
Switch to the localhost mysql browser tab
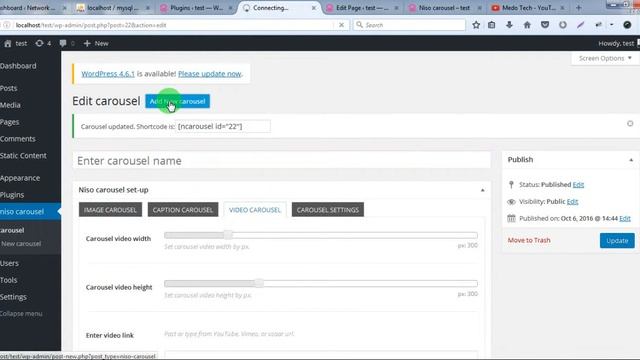[113, 8]
